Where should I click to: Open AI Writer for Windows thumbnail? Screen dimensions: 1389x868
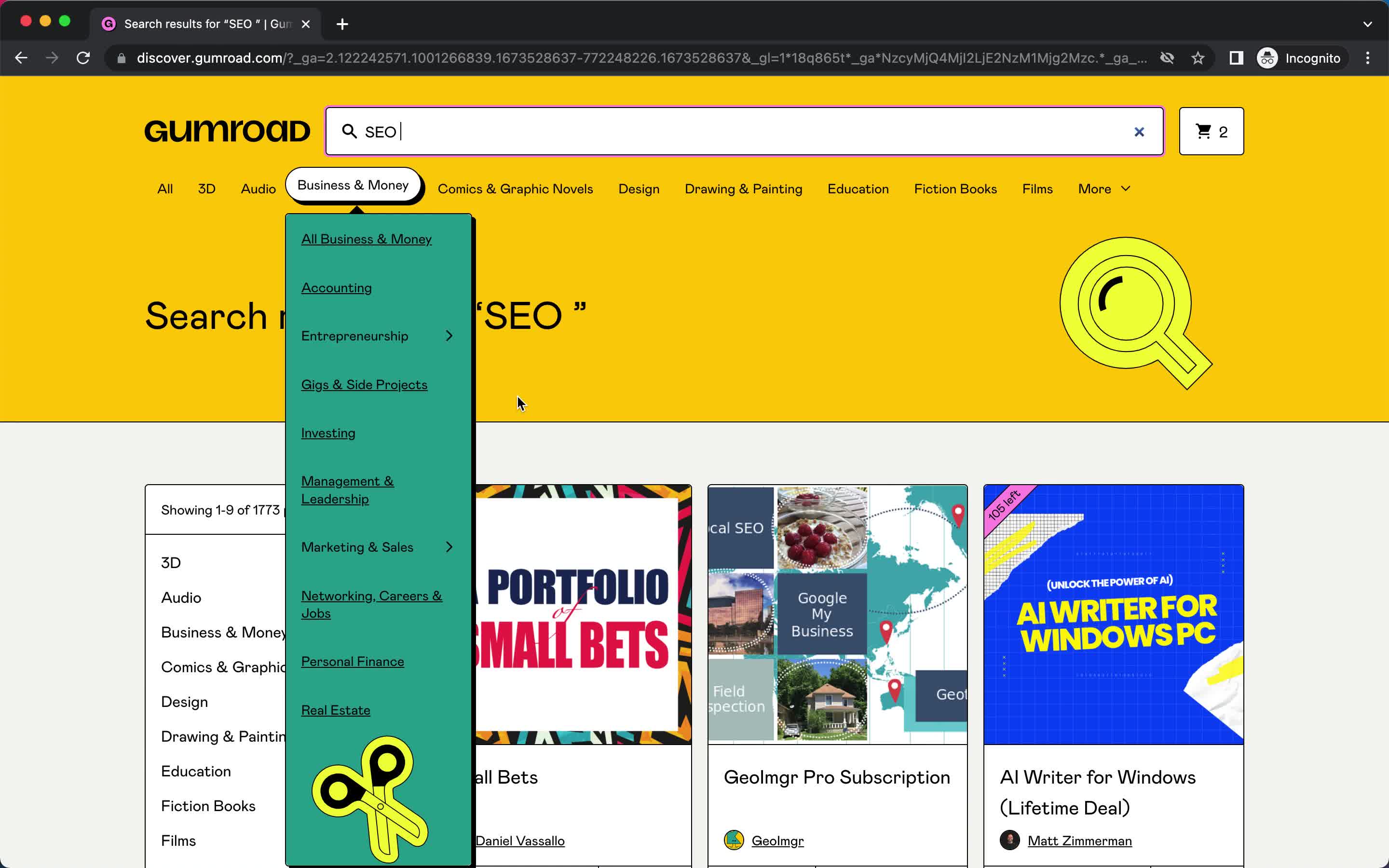(x=1114, y=615)
